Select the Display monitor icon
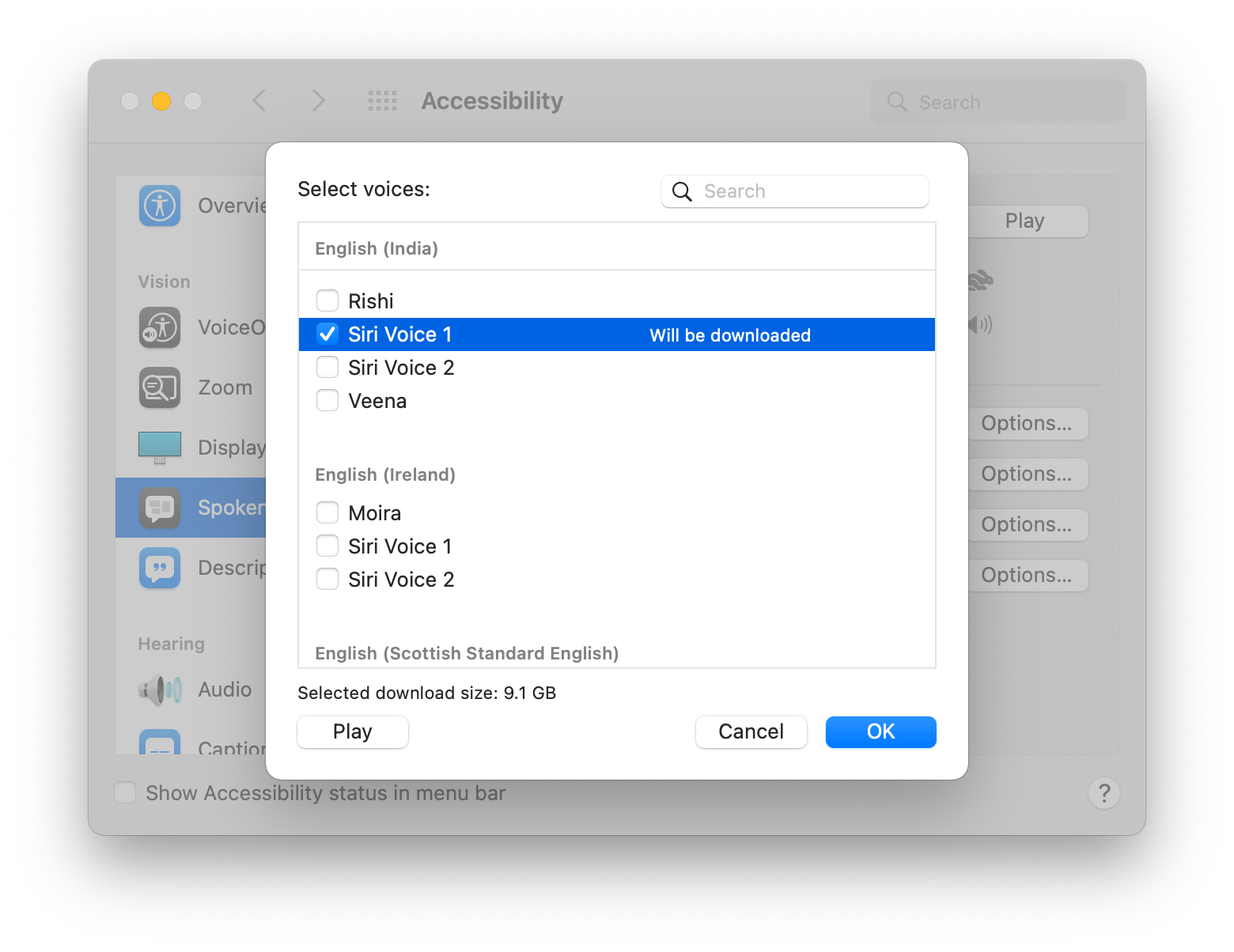 click(x=160, y=448)
